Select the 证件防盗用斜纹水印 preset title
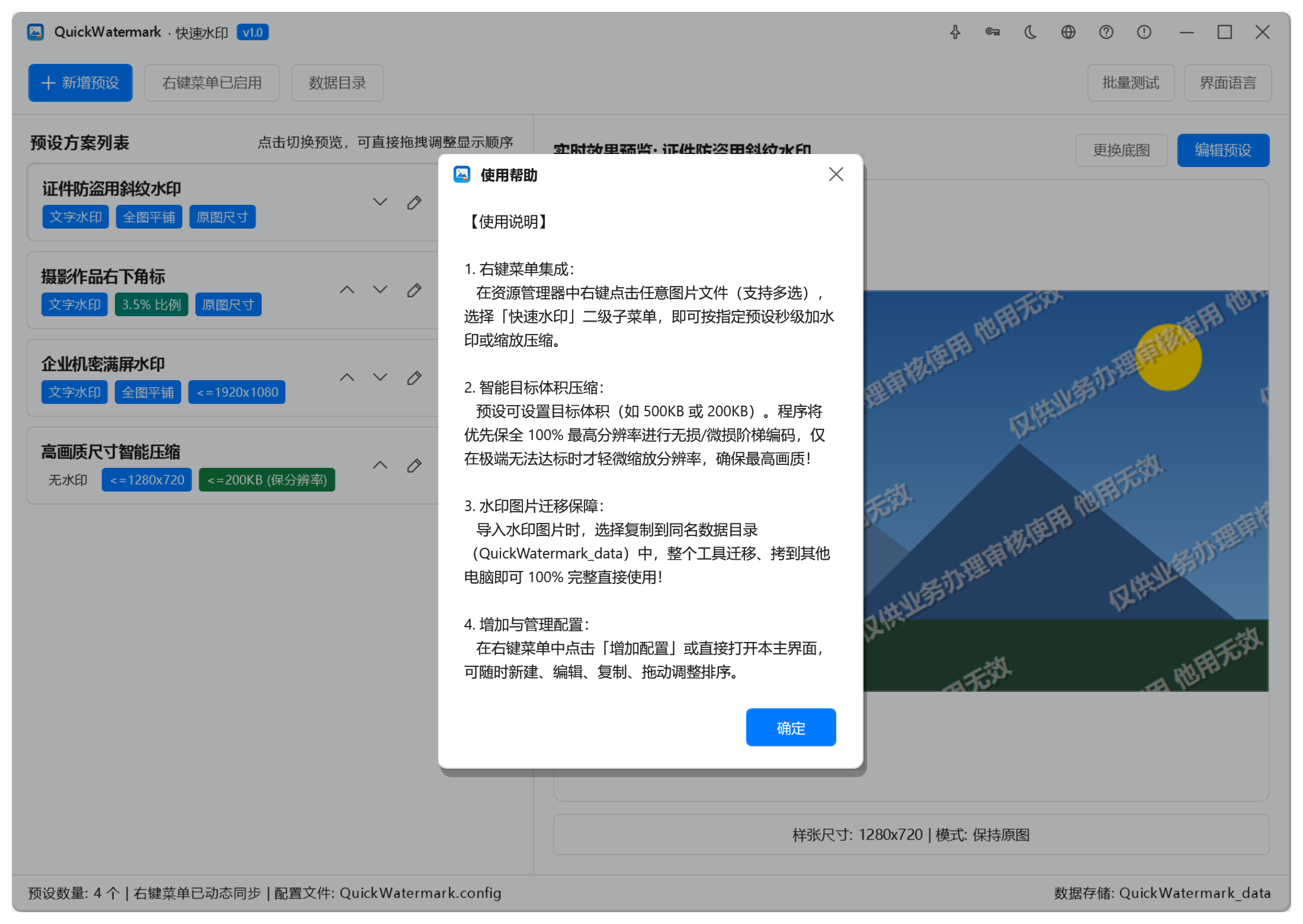Screen dimensions: 1303x924 111,189
